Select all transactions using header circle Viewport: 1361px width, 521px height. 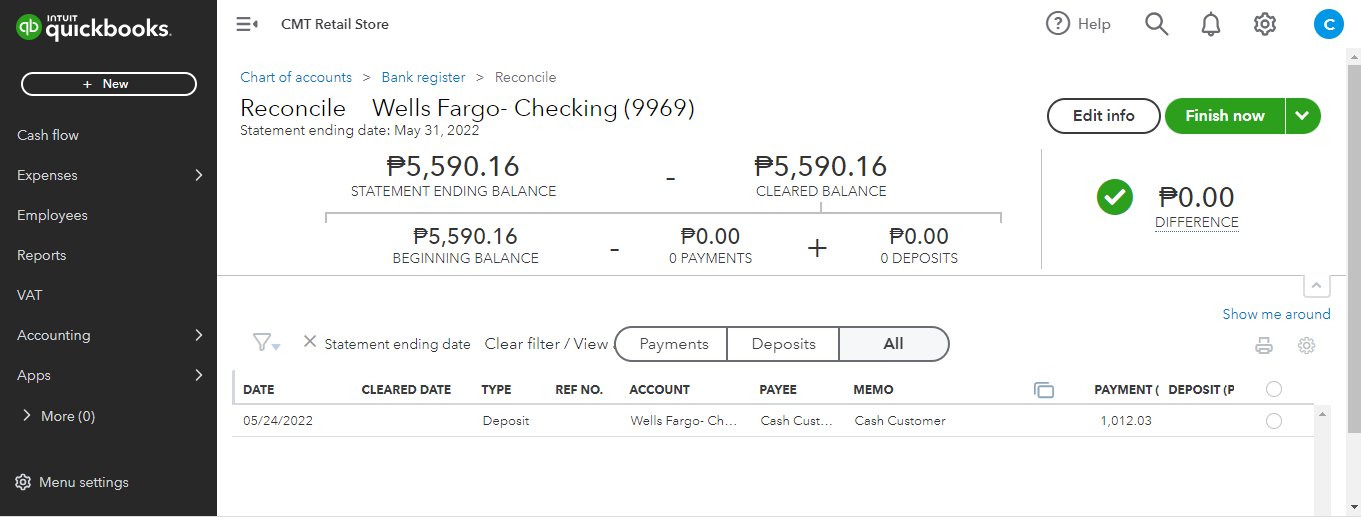tap(1274, 389)
